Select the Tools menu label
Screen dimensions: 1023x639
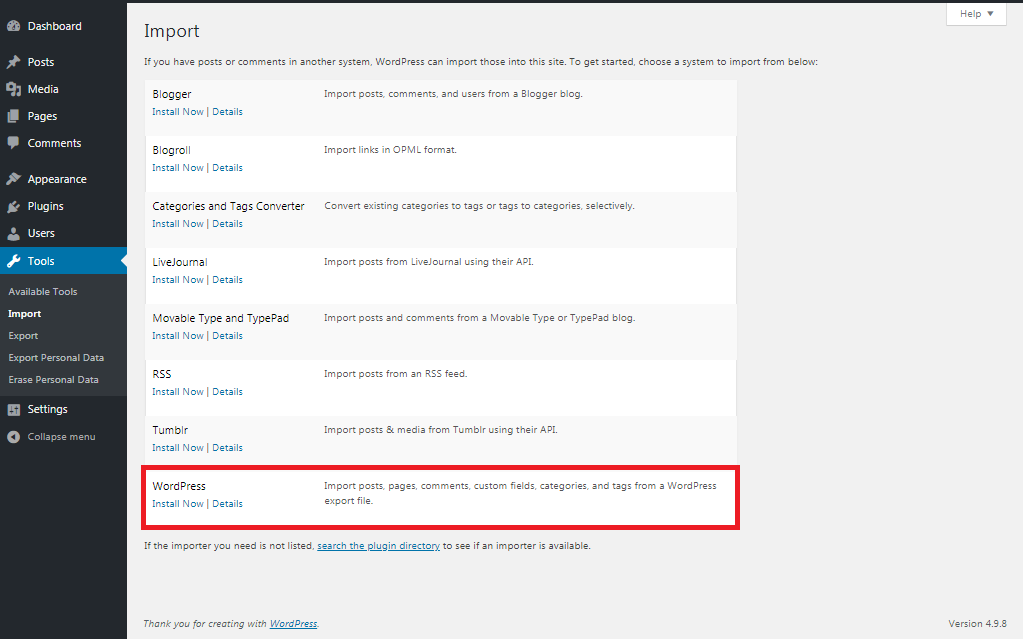pos(40,261)
